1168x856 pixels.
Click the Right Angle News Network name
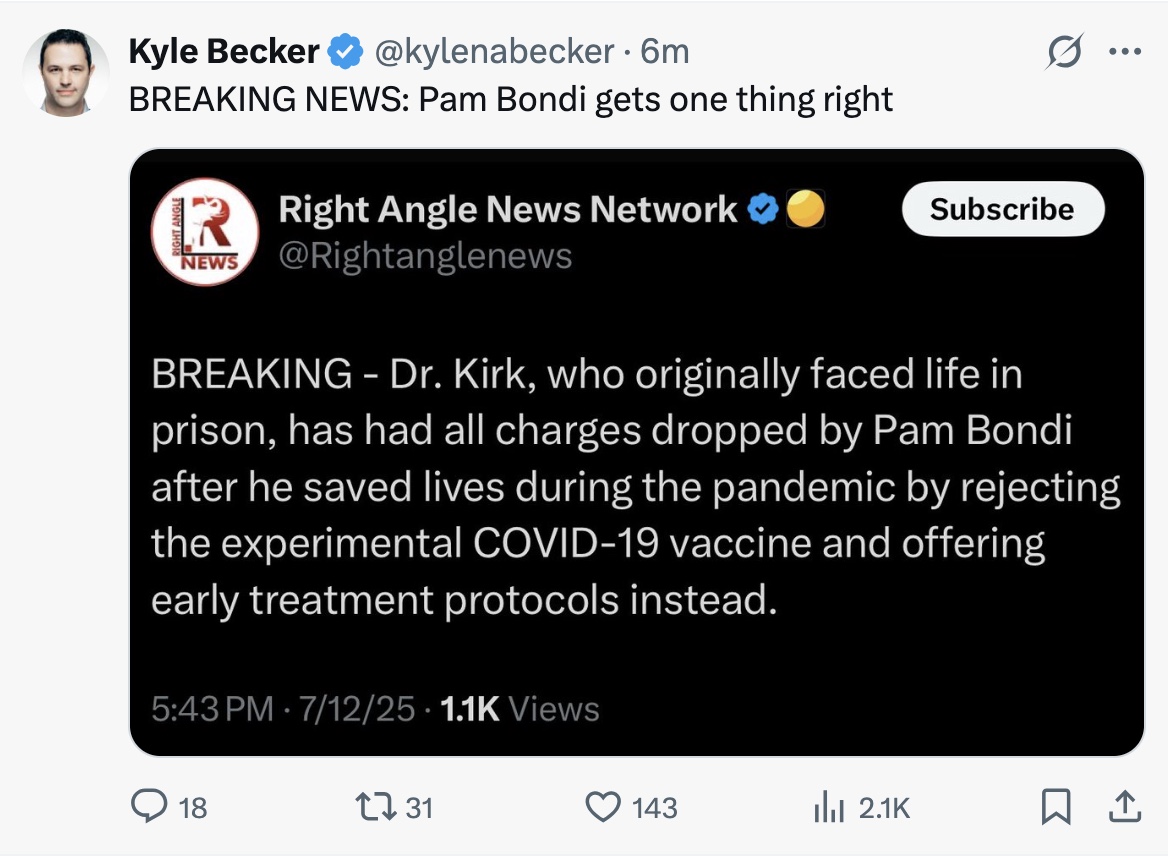pos(507,209)
